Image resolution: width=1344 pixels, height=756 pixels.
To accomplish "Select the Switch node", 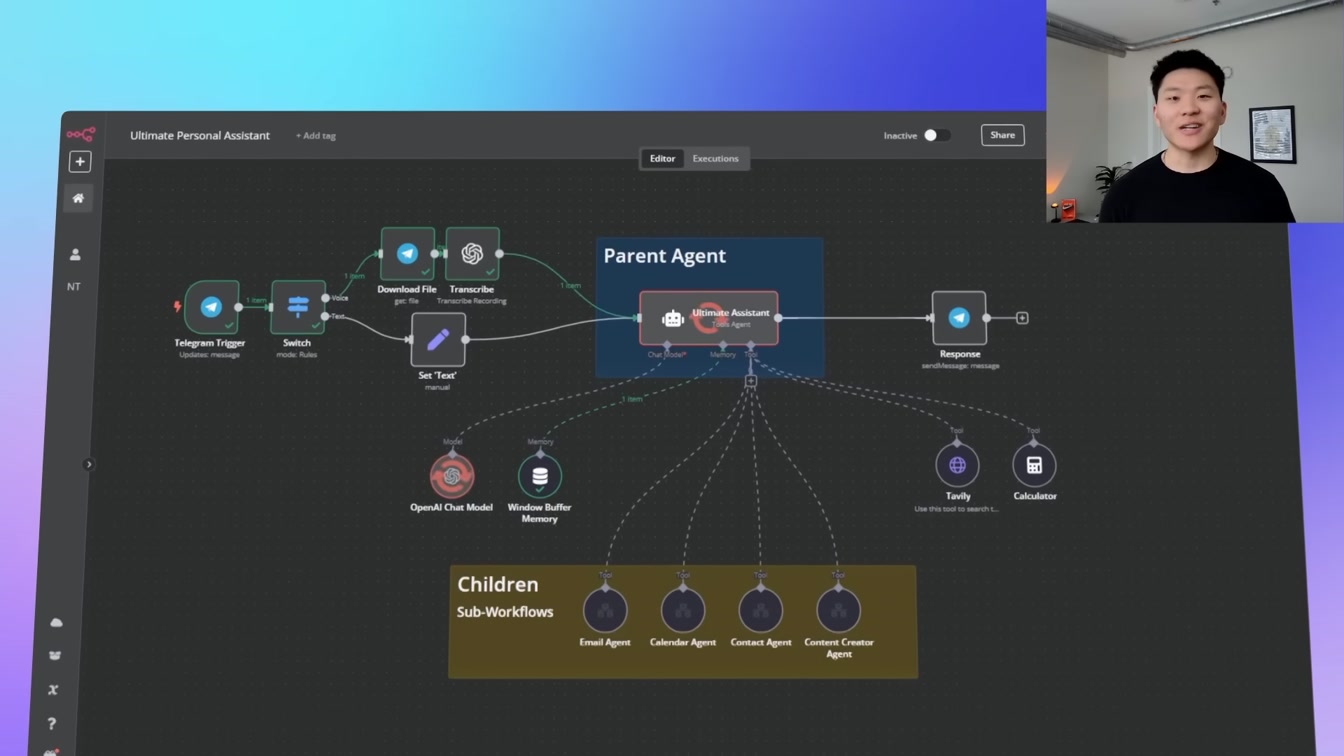I will pos(297,307).
